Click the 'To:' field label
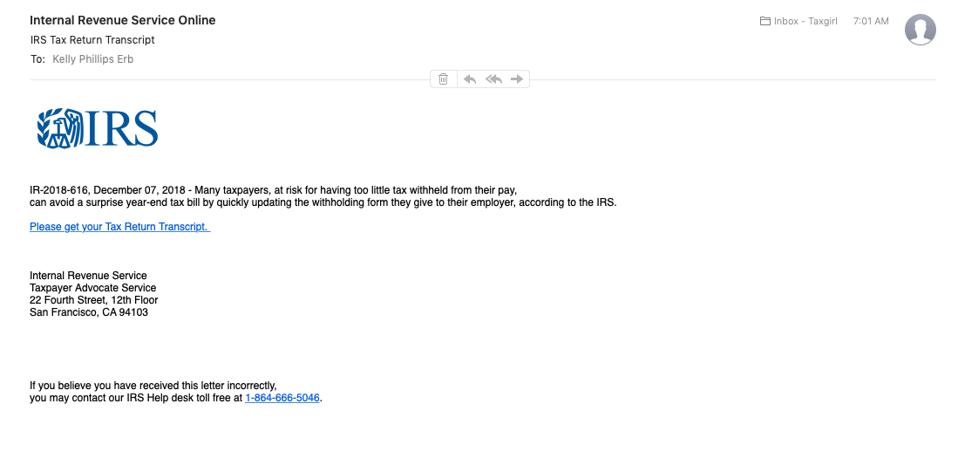Image resolution: width=958 pixels, height=472 pixels. coord(38,59)
